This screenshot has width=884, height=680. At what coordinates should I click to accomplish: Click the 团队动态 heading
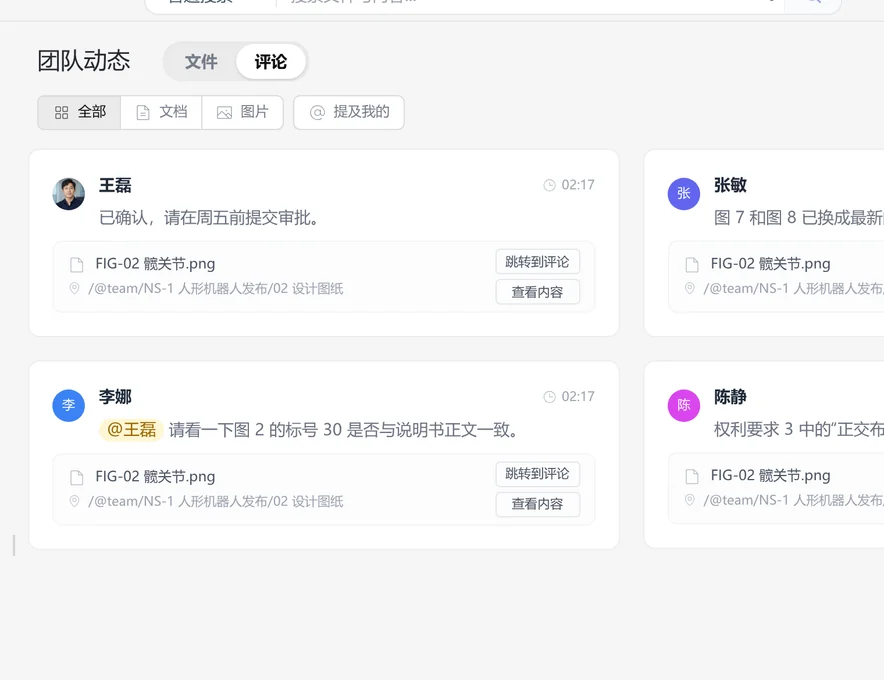(x=84, y=61)
